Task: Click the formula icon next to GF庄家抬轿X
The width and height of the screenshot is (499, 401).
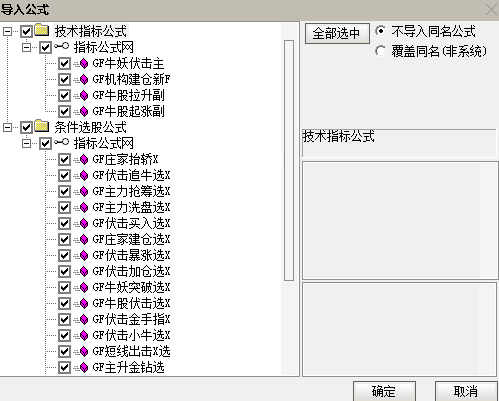Action: 81,159
